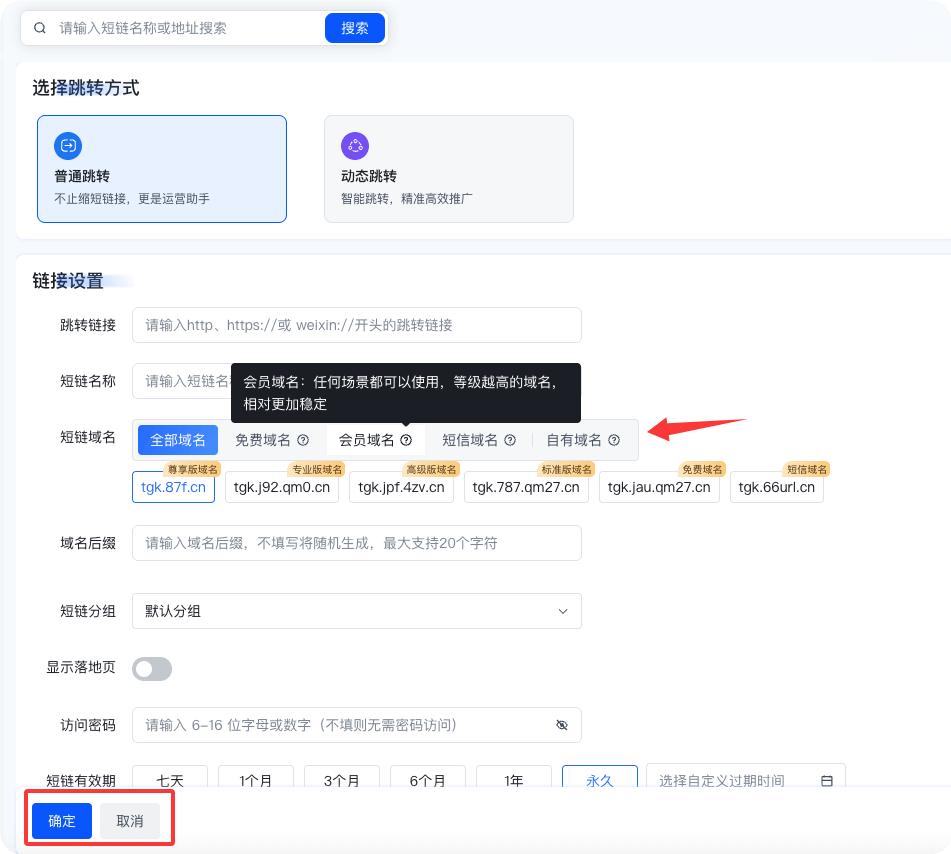Switch to the 短信域名 tab
The width and height of the screenshot is (951, 854).
pos(470,440)
